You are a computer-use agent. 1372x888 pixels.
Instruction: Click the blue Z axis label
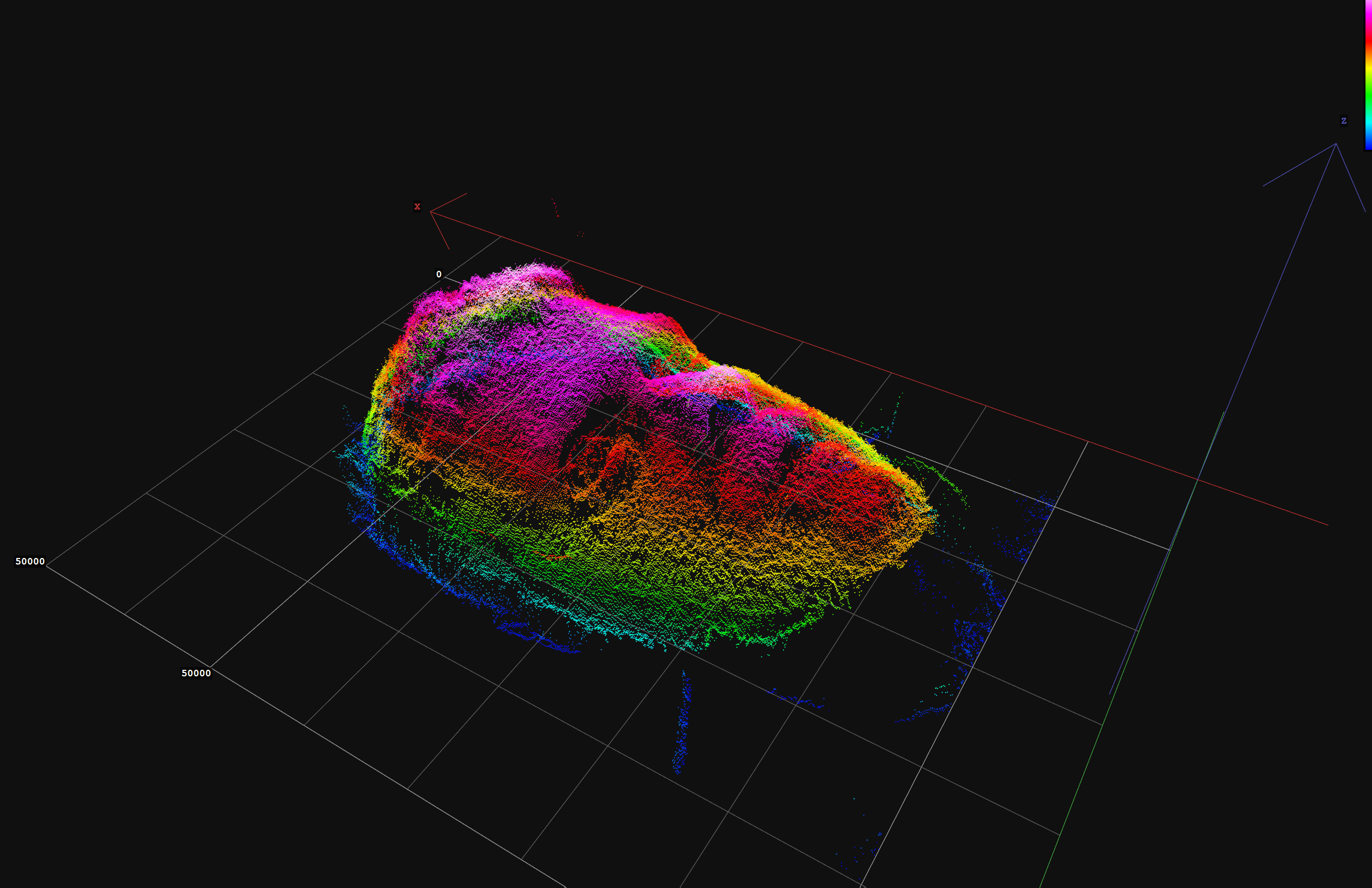click(1344, 120)
